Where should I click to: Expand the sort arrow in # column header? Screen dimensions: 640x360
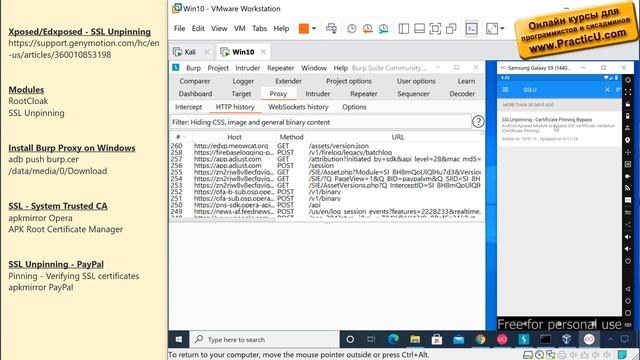(184, 137)
